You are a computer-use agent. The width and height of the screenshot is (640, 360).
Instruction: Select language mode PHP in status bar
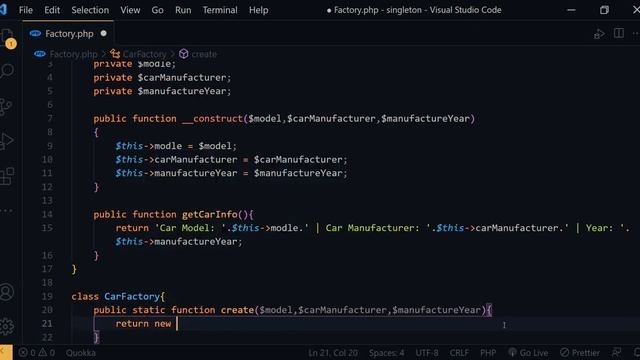(488, 353)
